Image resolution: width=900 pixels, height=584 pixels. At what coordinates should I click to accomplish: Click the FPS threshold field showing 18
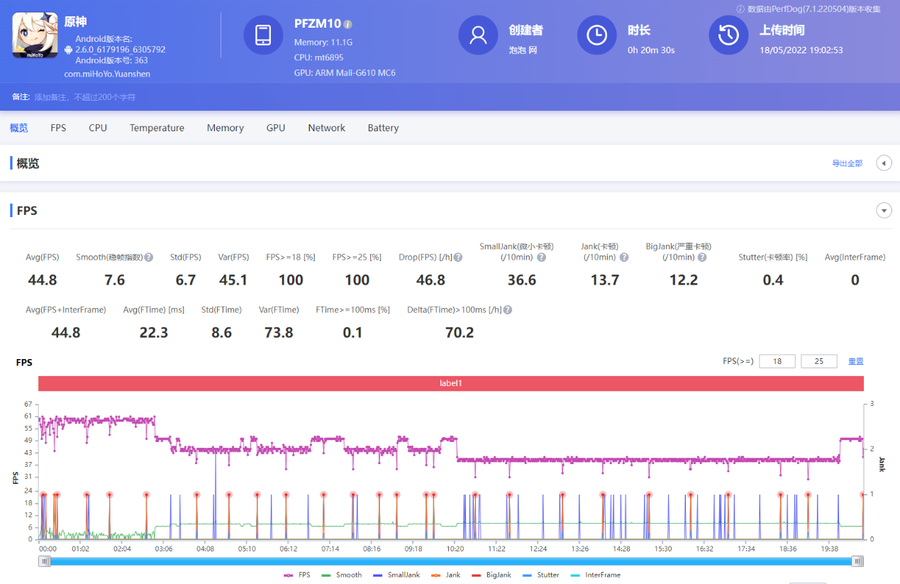(x=777, y=361)
